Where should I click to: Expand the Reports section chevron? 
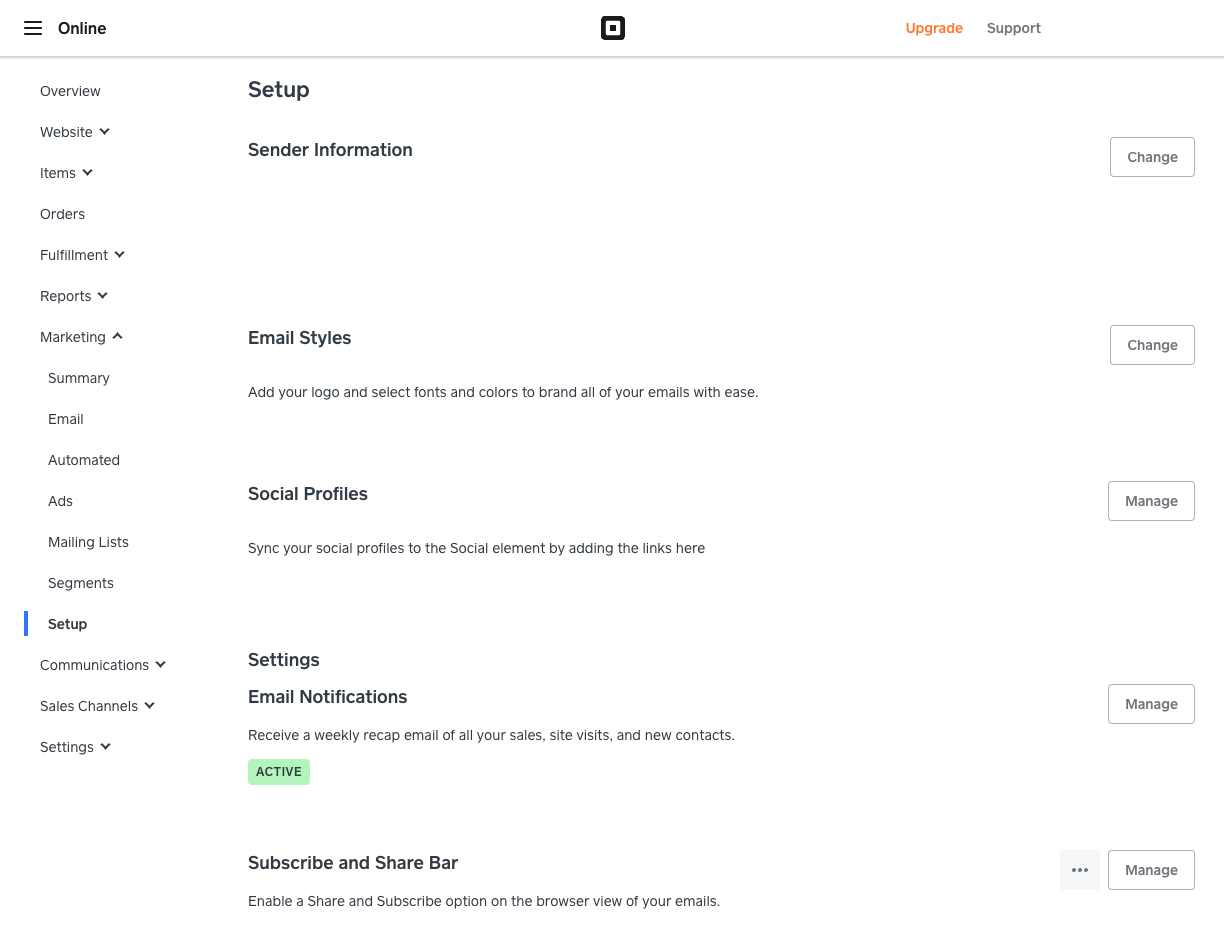[103, 296]
